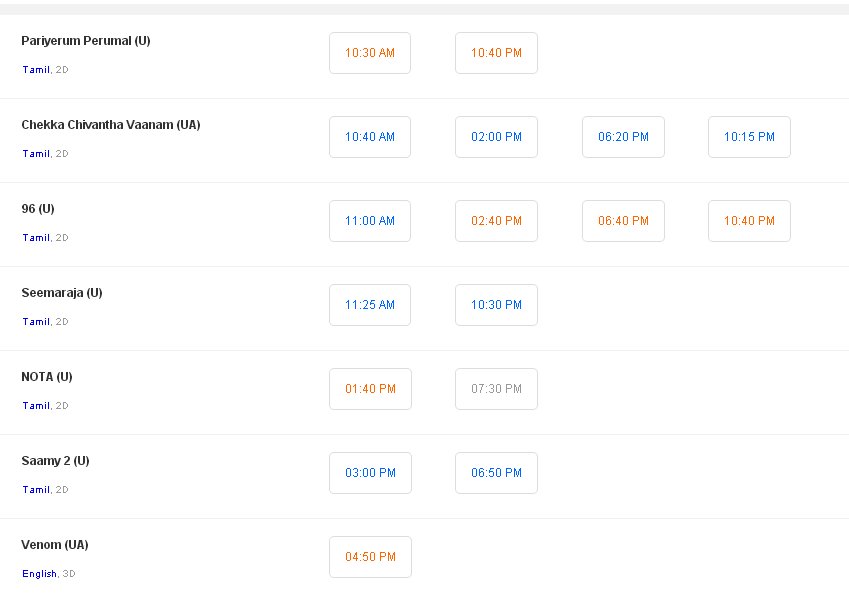Click the greyed NOTA 07:30 PM showtime

(x=497, y=389)
